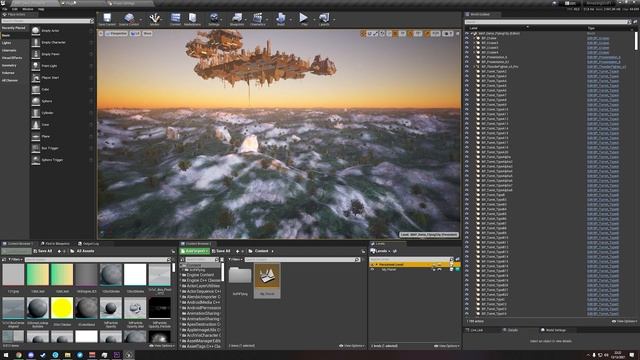Open Launch options dropdown arrow
640x360 pixels.
tap(334, 19)
